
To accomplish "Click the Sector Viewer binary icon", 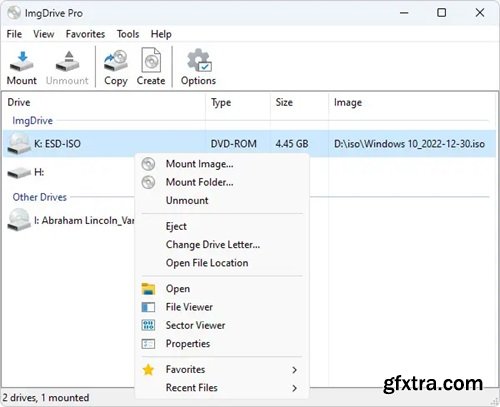I will pyautogui.click(x=148, y=325).
